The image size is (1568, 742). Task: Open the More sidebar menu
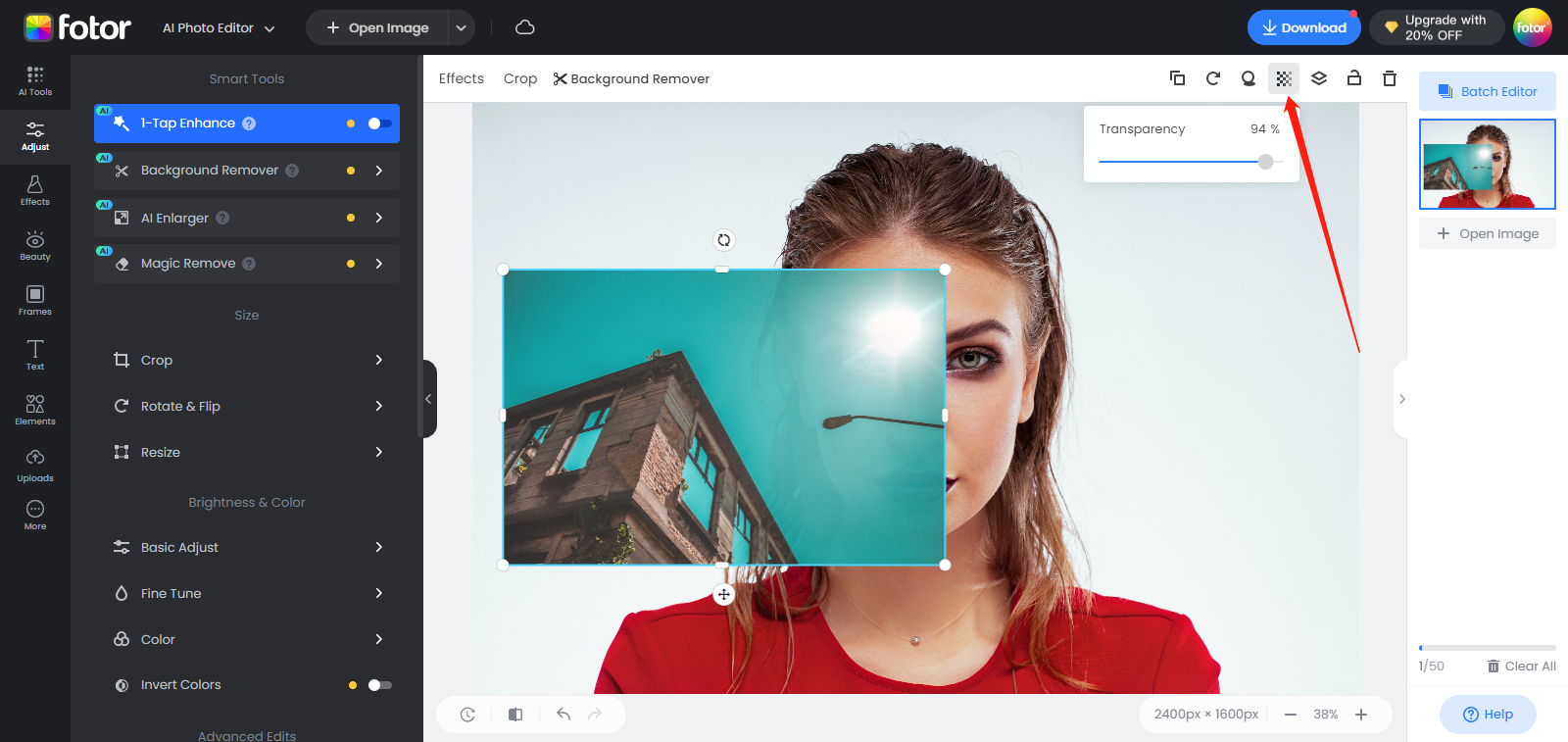coord(35,515)
